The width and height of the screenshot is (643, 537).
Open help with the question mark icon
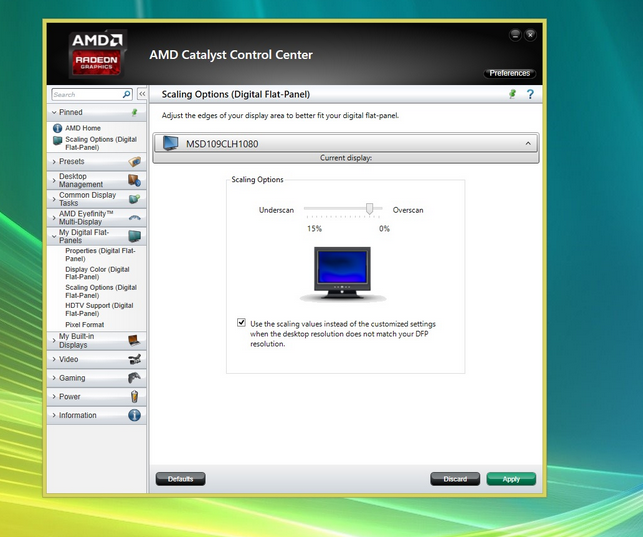(530, 94)
